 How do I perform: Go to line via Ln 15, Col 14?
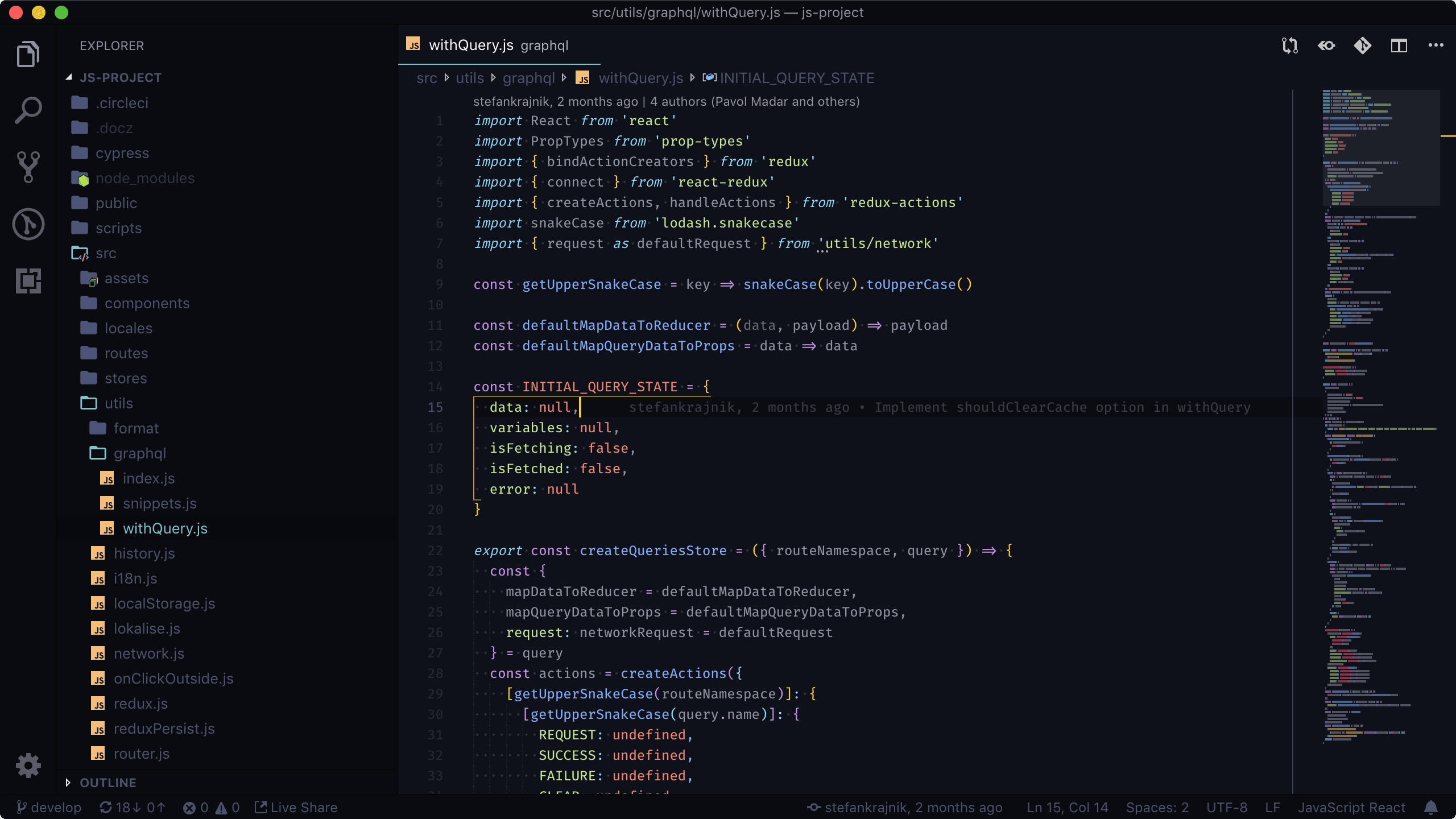click(1068, 808)
